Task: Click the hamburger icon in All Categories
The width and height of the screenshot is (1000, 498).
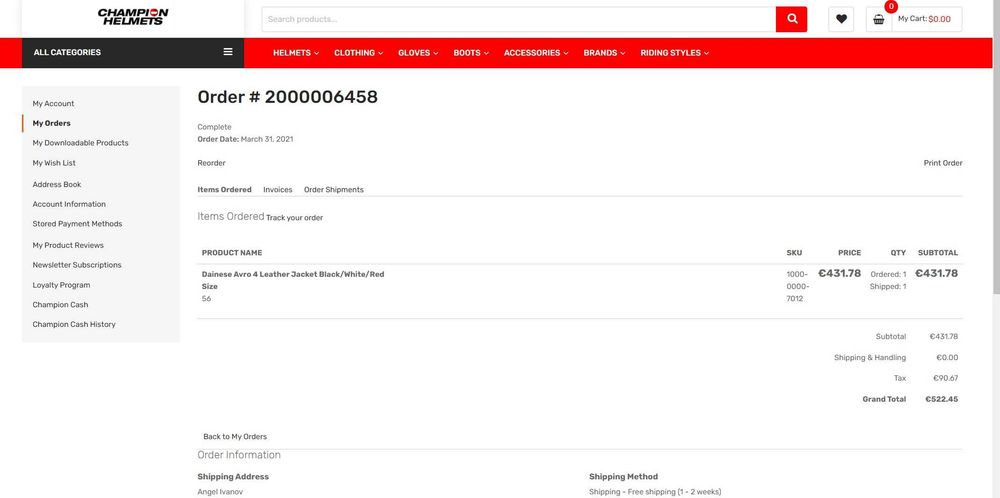Action: [228, 52]
